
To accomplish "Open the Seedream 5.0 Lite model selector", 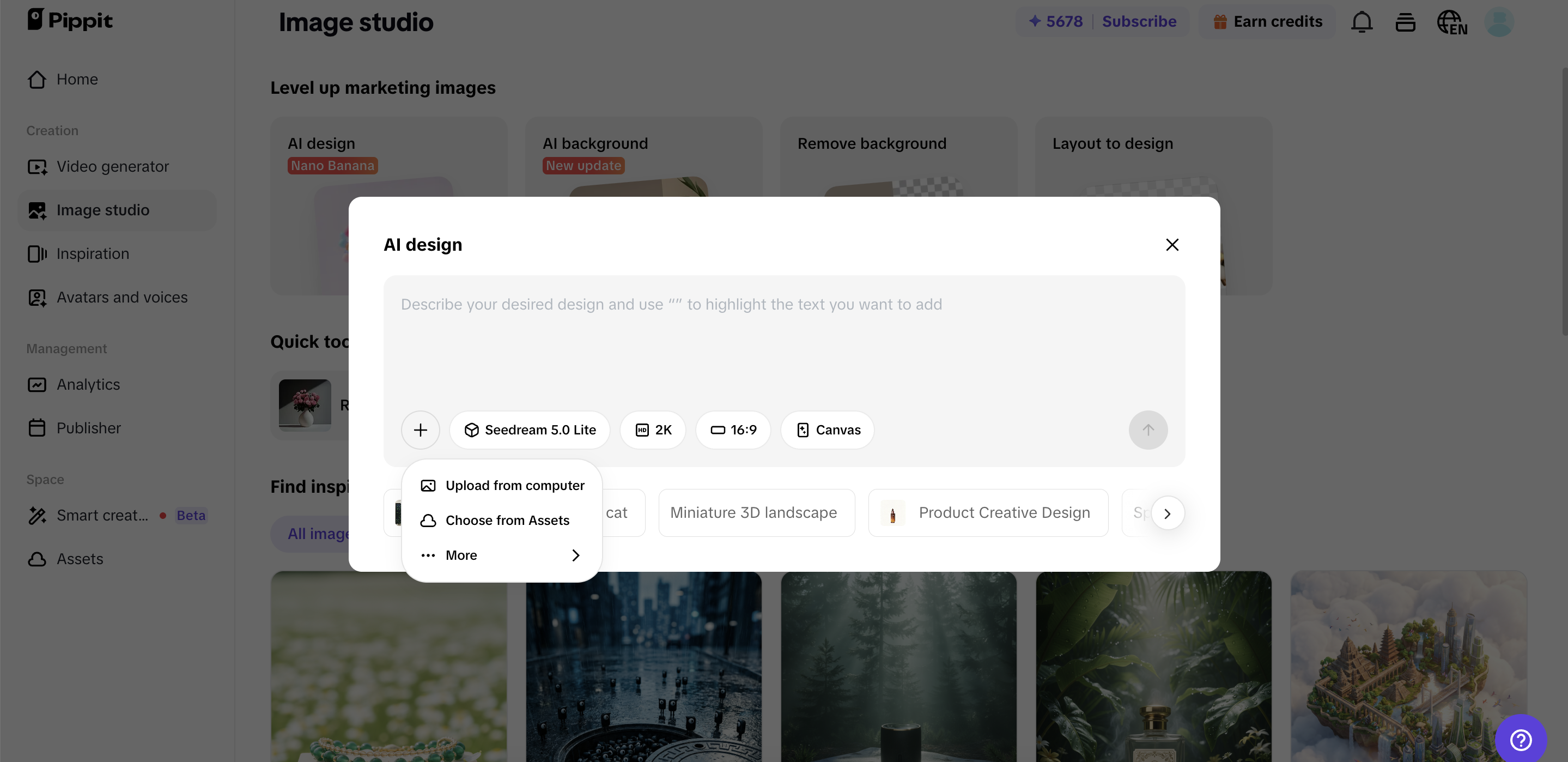I will point(530,430).
